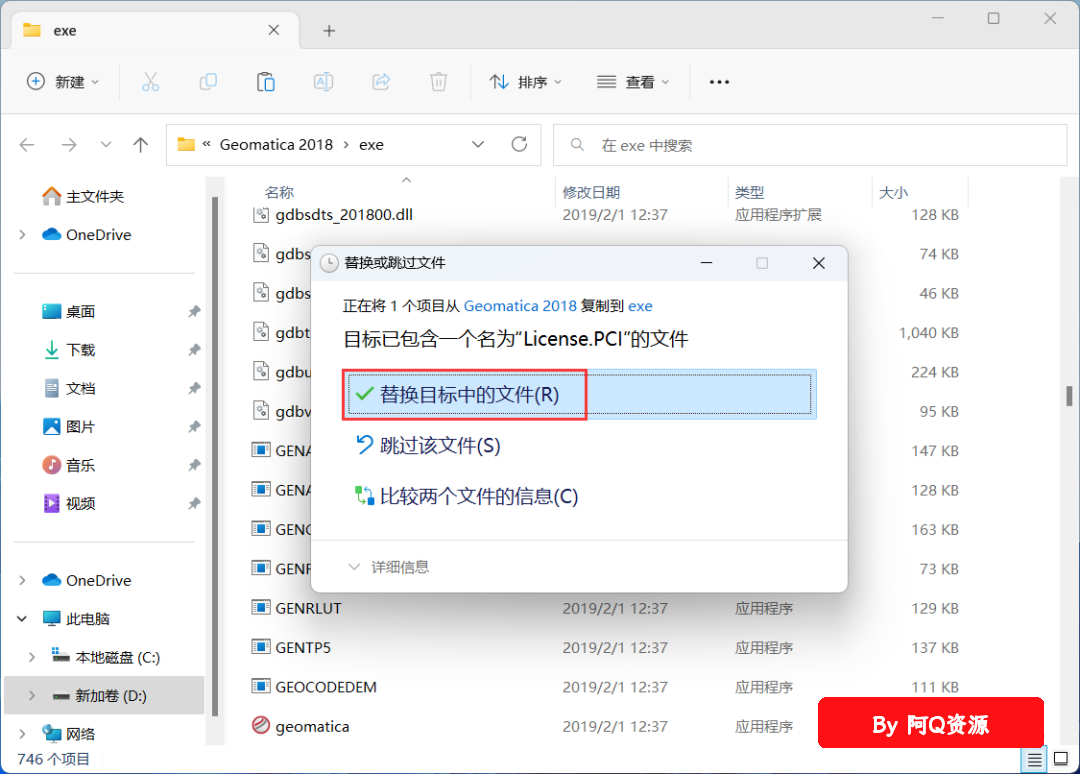Sort by 名称 column header
The image size is (1080, 774).
(279, 192)
